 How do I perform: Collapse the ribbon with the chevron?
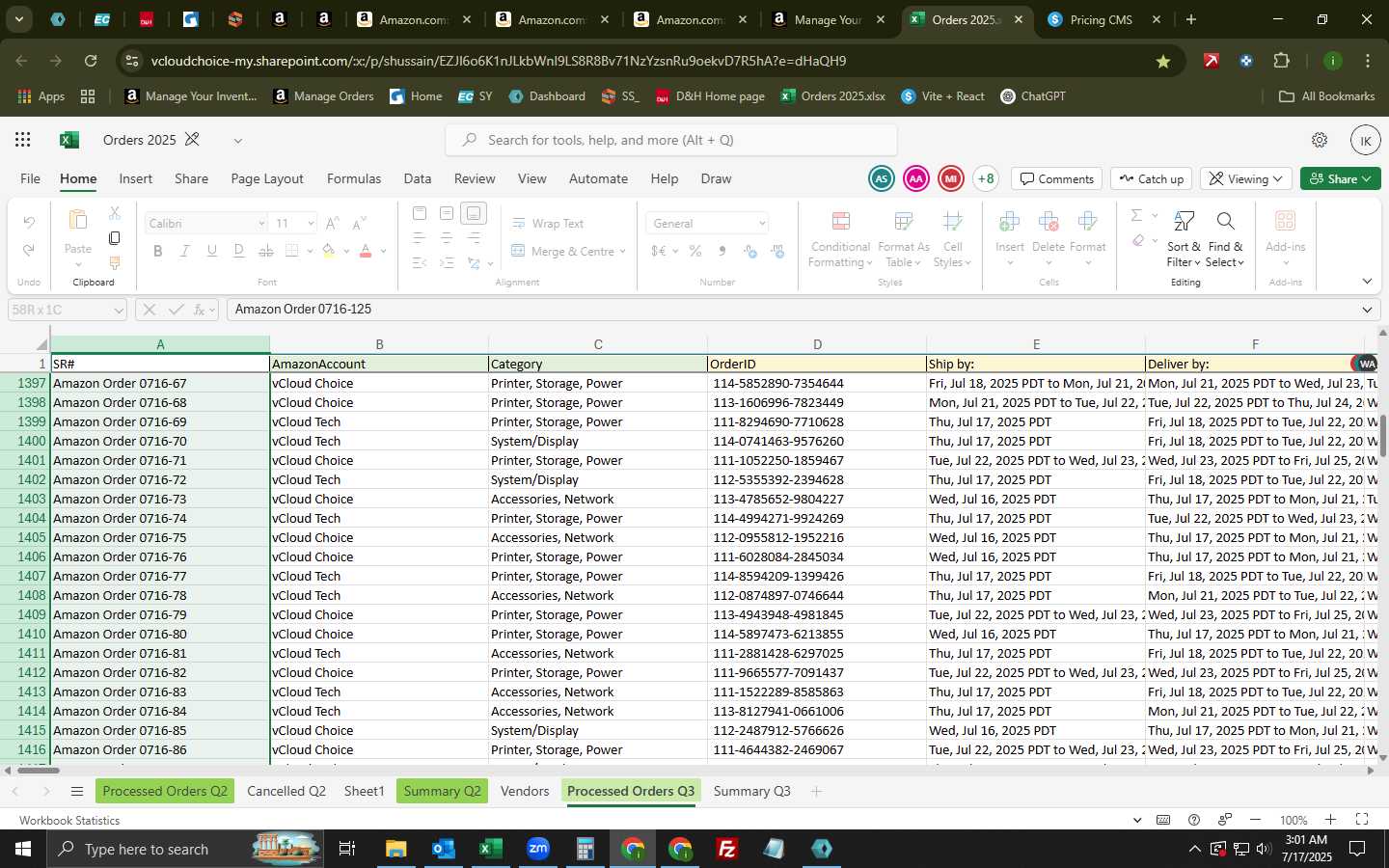pyautogui.click(x=1367, y=282)
